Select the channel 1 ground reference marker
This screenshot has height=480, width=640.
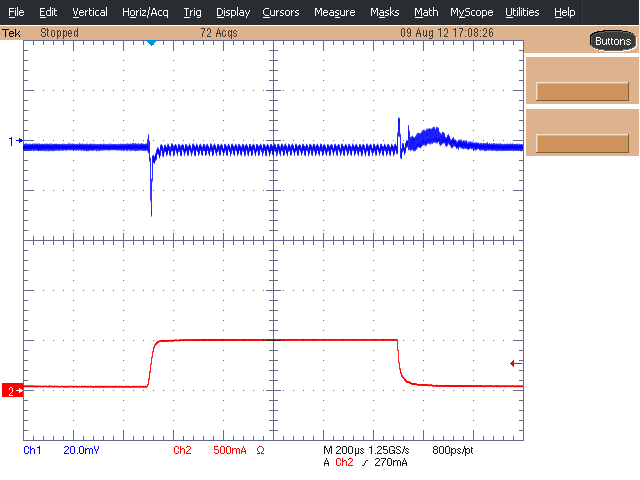tap(16, 141)
